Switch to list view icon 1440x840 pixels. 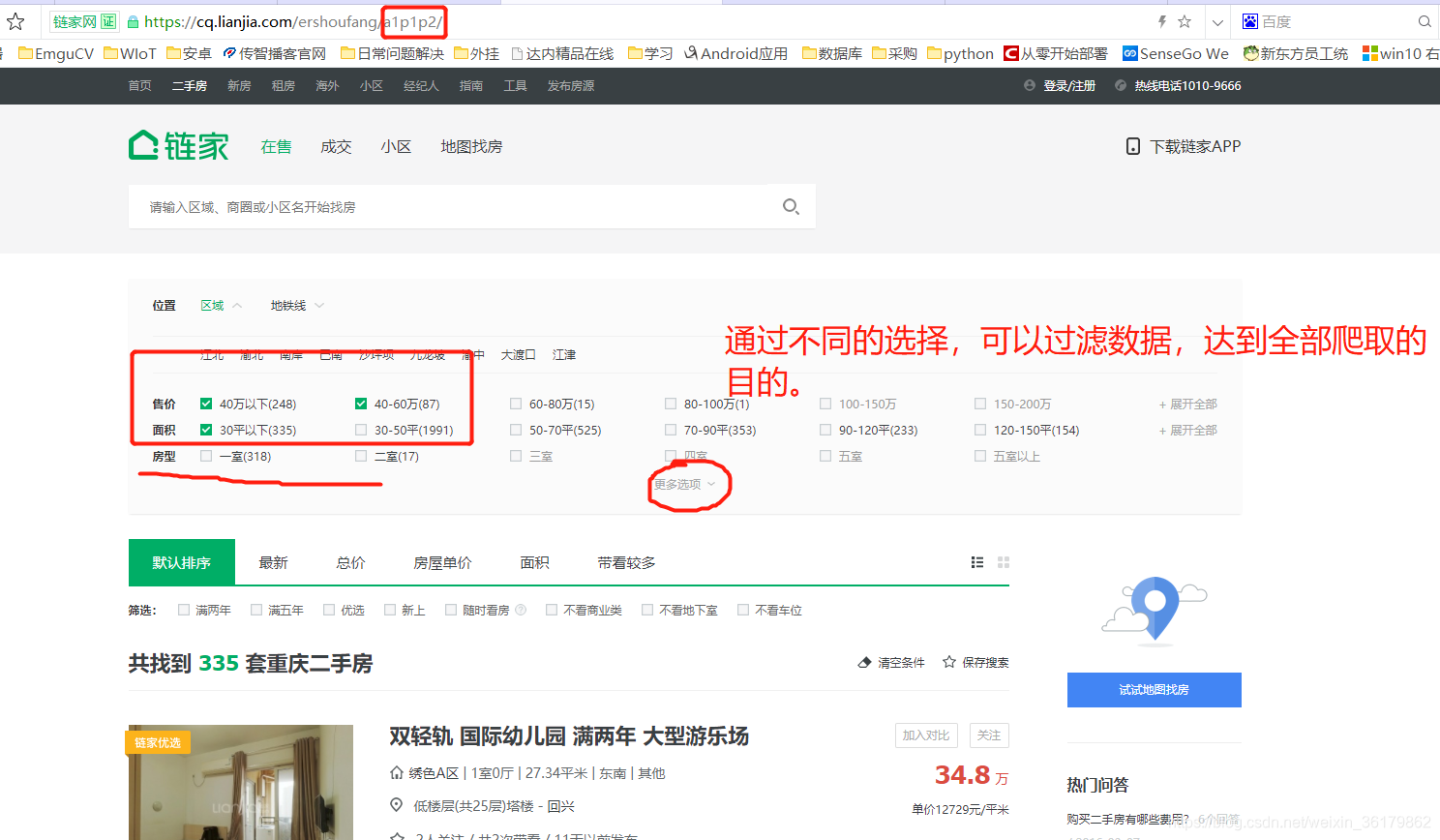[x=977, y=562]
